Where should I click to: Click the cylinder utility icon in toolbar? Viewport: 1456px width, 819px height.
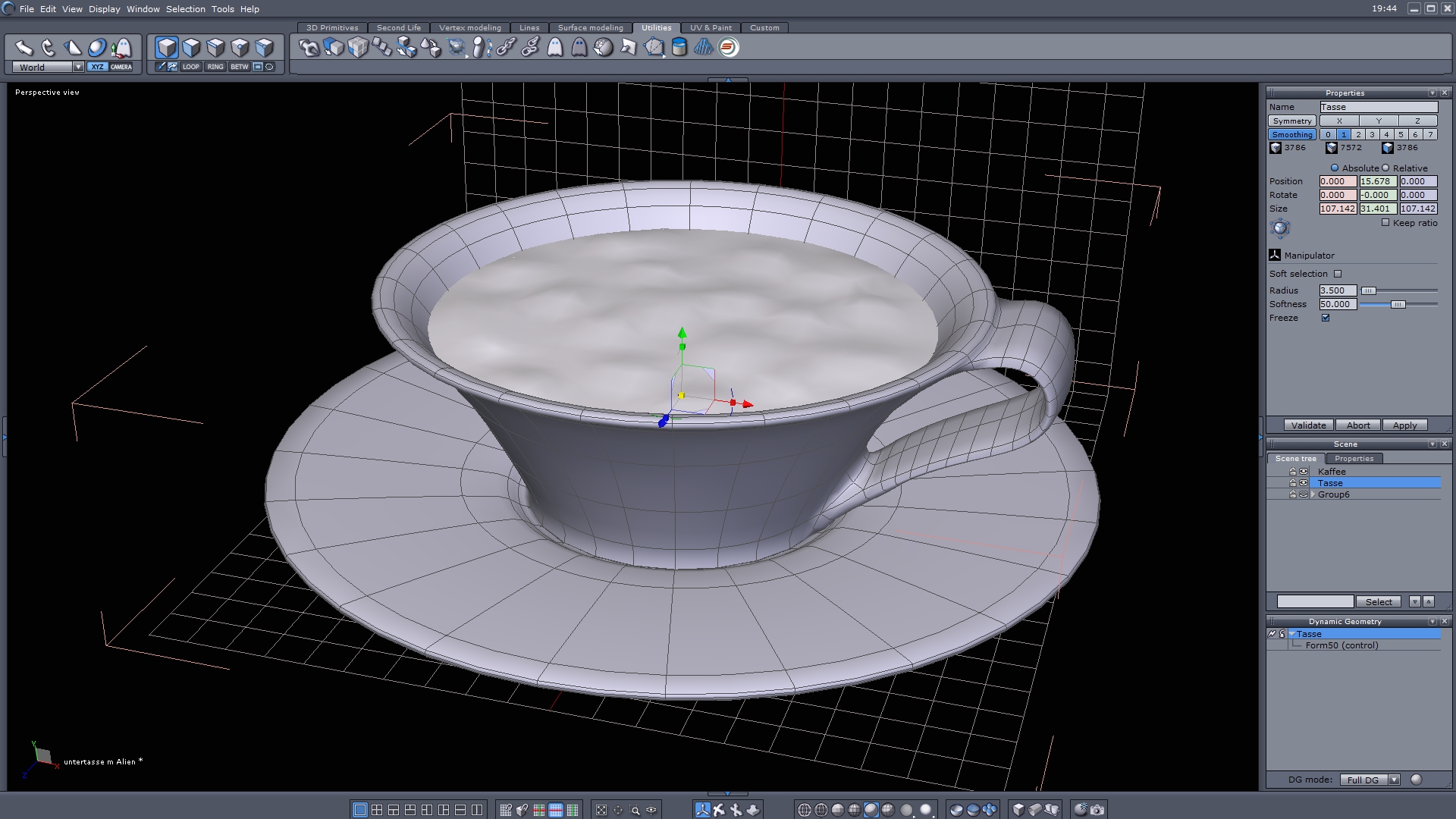[679, 48]
